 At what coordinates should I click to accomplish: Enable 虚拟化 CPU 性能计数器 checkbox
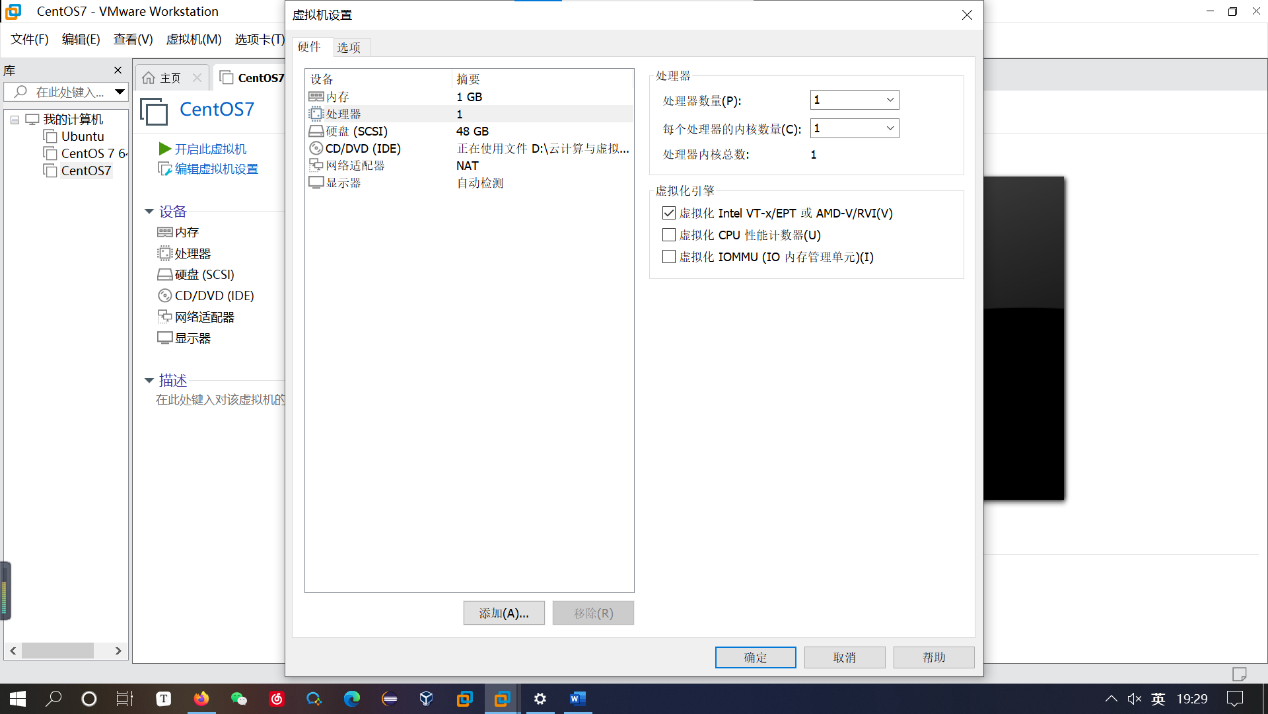(669, 235)
